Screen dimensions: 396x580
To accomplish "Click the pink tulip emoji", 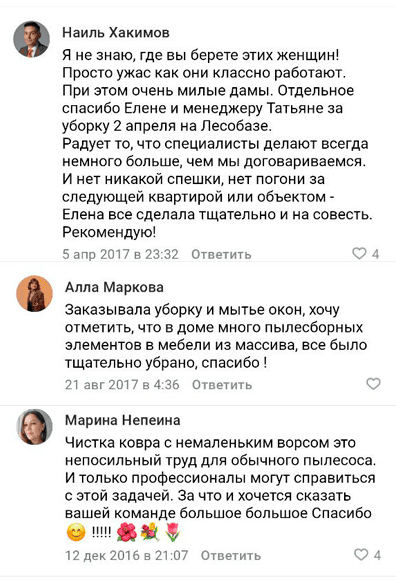I will (172, 533).
